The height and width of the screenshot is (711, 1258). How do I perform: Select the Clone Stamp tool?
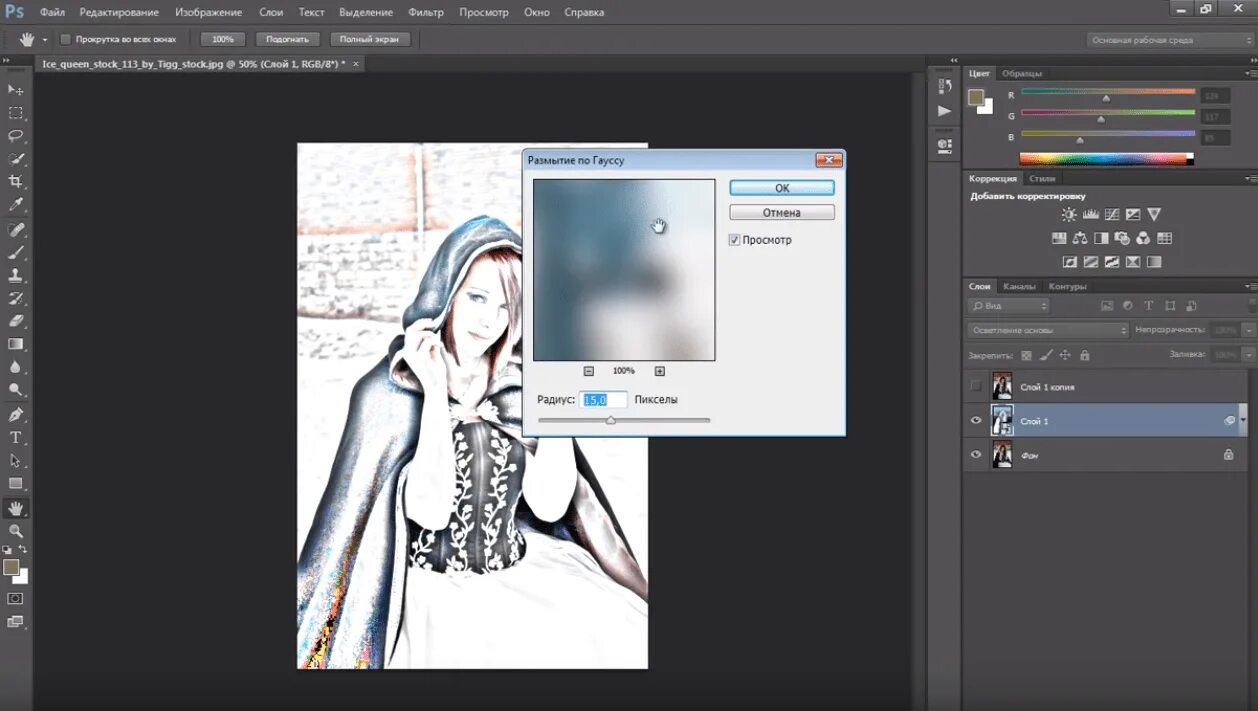pos(16,275)
